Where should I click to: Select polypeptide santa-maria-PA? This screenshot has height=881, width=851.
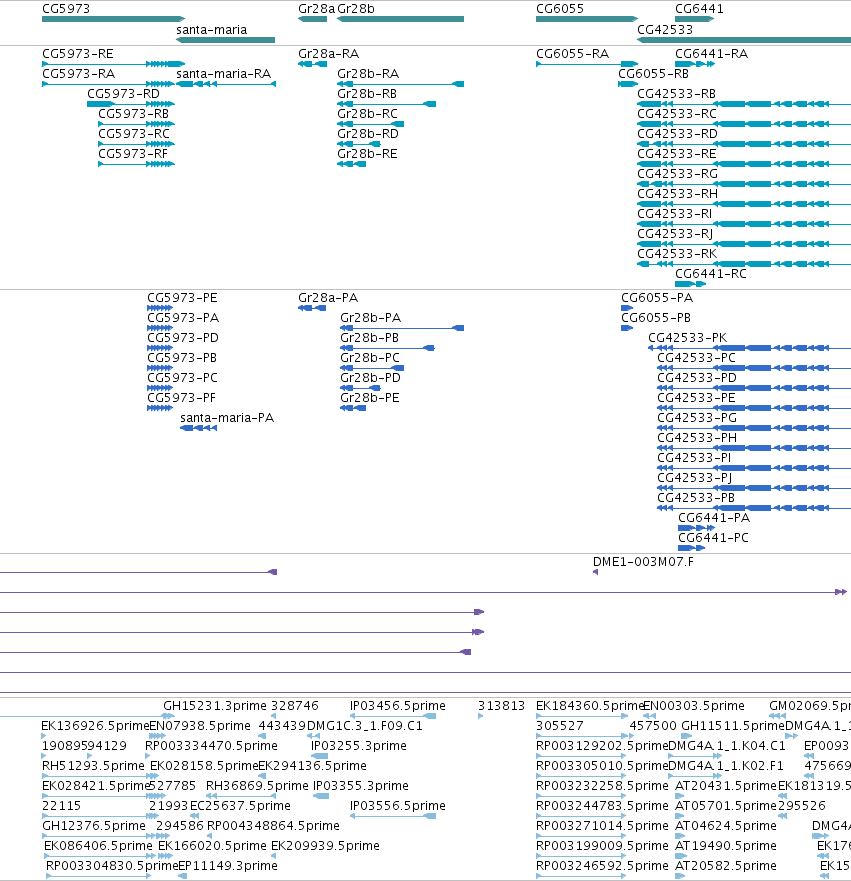[x=199, y=428]
